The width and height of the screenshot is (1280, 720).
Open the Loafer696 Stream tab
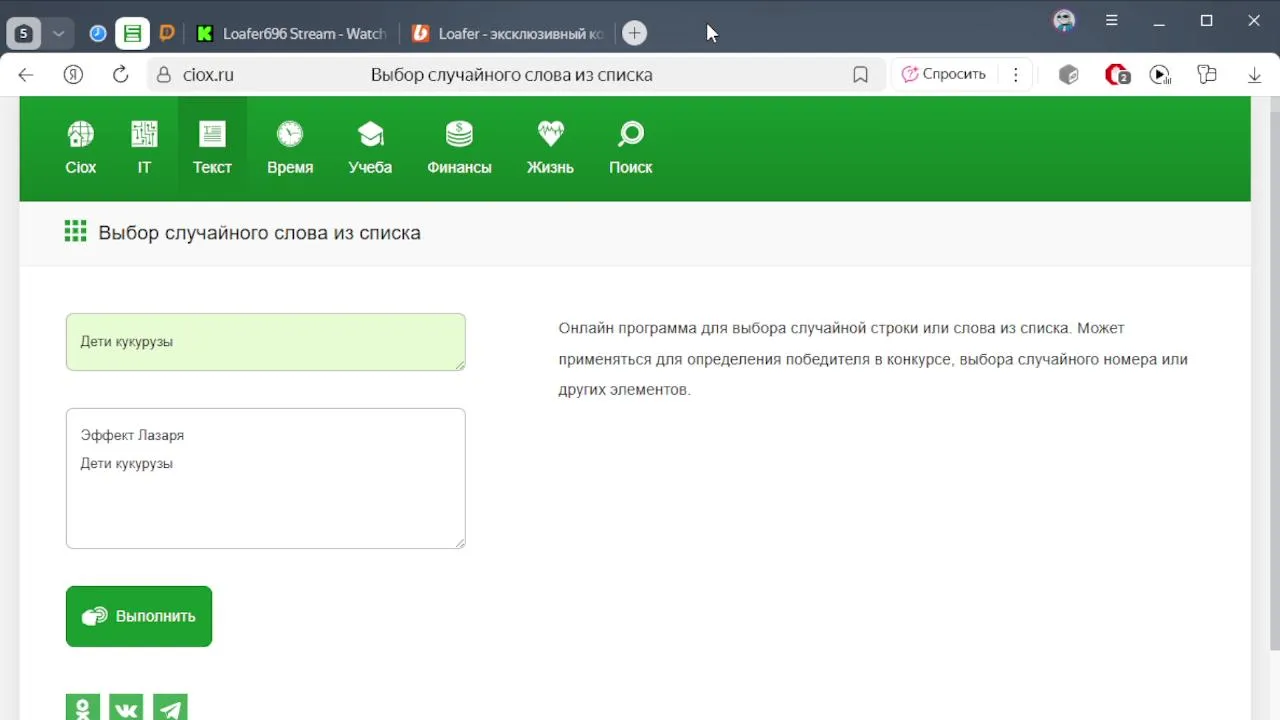291,33
